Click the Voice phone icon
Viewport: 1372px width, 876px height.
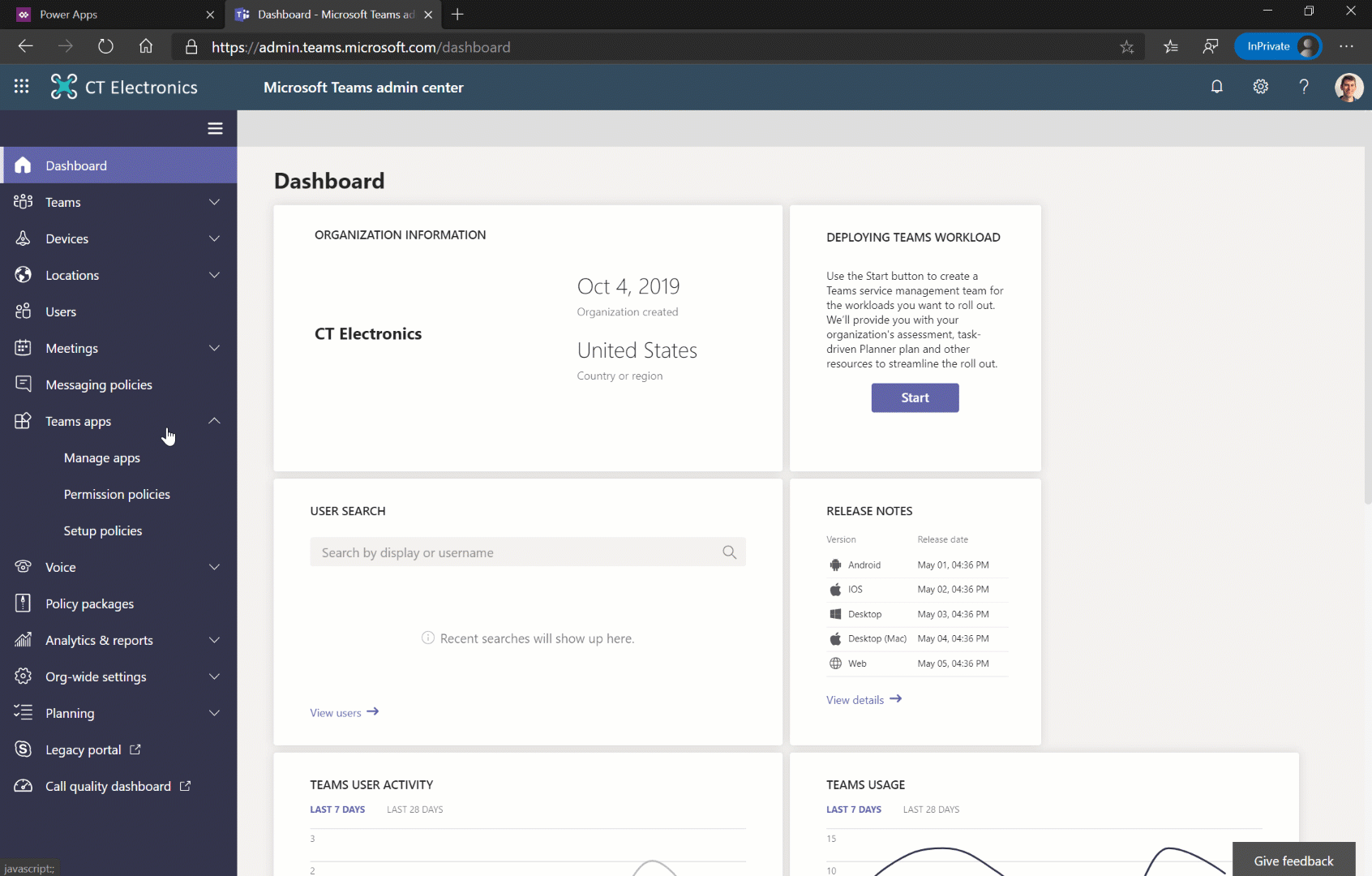pos(23,567)
